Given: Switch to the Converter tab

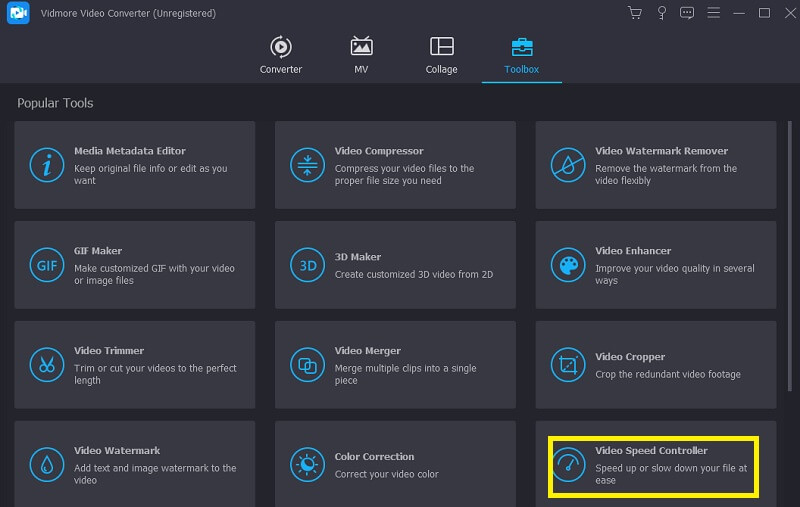Looking at the screenshot, I should point(281,55).
